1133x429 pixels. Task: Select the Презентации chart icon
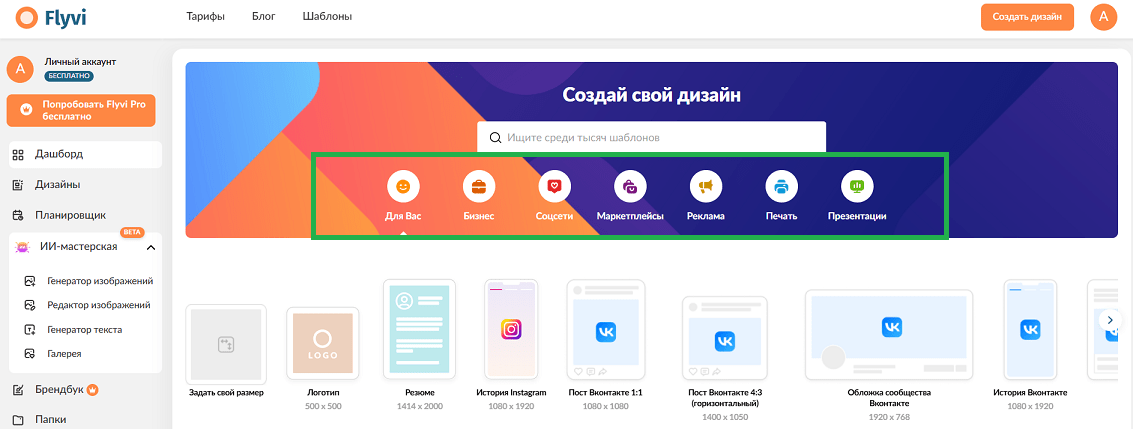pos(857,187)
